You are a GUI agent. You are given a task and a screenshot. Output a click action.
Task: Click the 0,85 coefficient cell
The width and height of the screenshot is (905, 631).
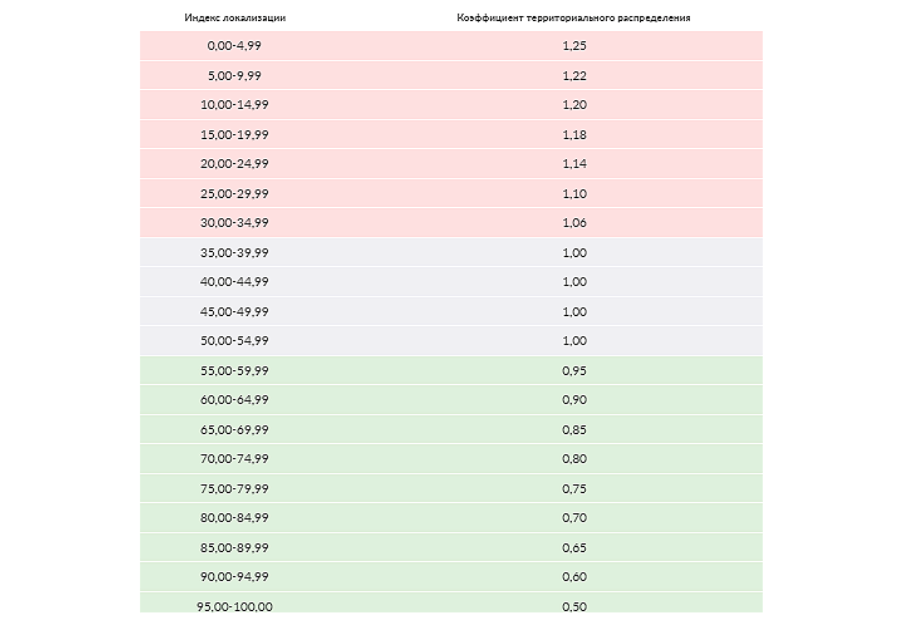[574, 430]
